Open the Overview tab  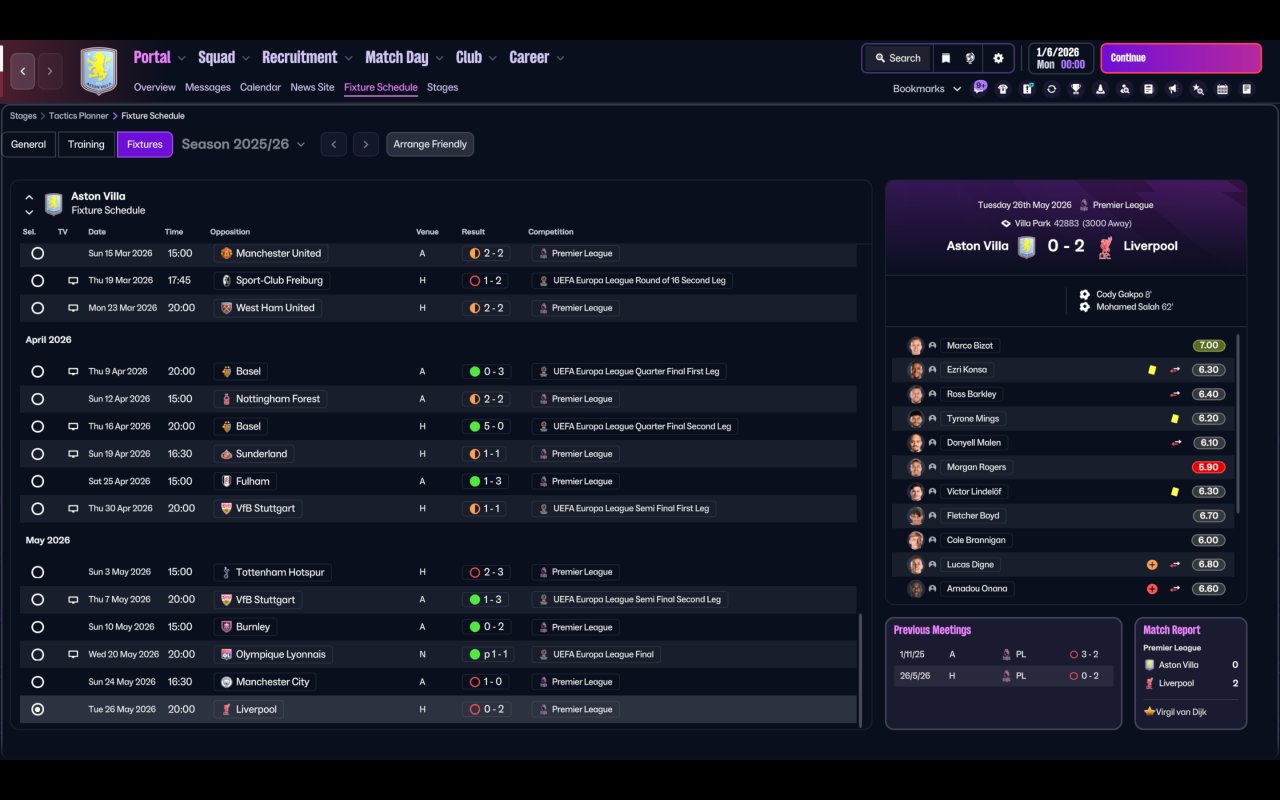coord(155,87)
